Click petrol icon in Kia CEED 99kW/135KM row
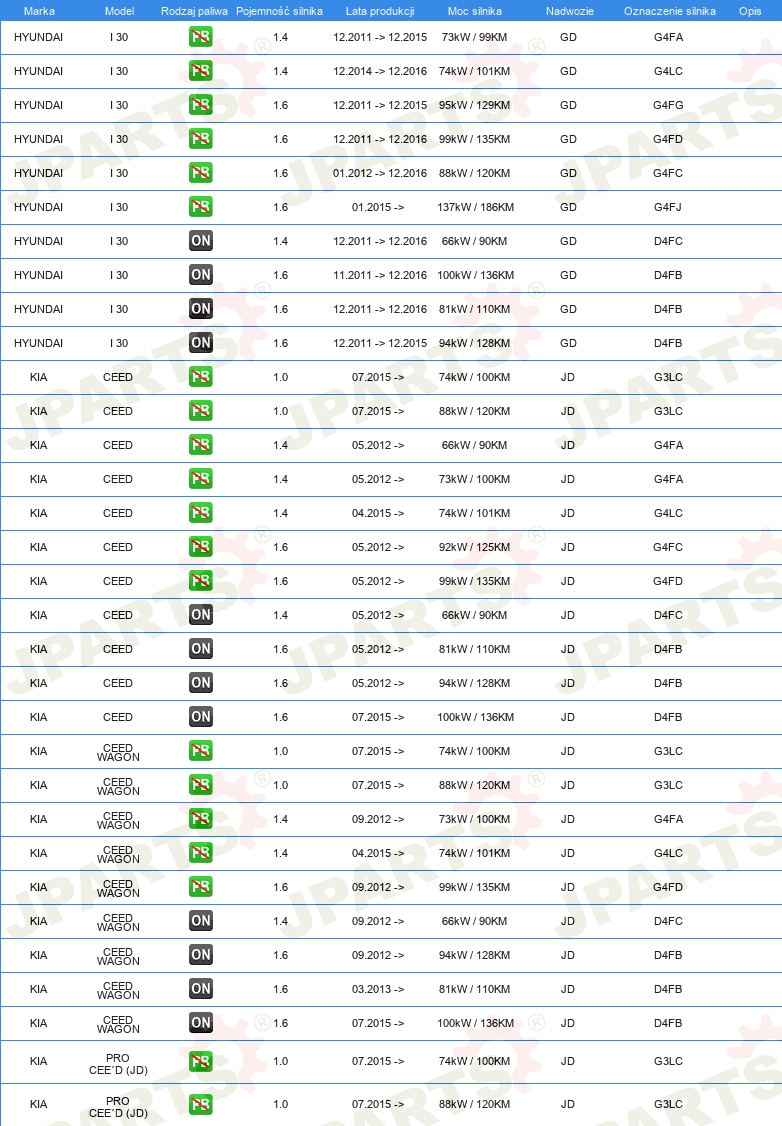Screen dimensions: 782x1126 [x=200, y=580]
